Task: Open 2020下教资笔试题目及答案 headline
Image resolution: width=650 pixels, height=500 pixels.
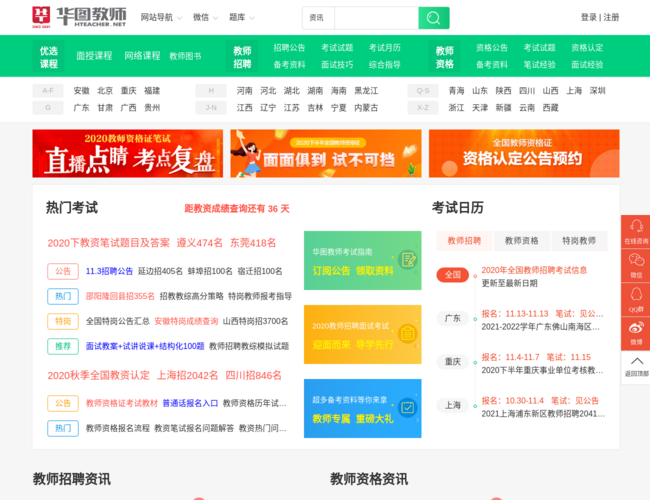Action: coord(109,243)
